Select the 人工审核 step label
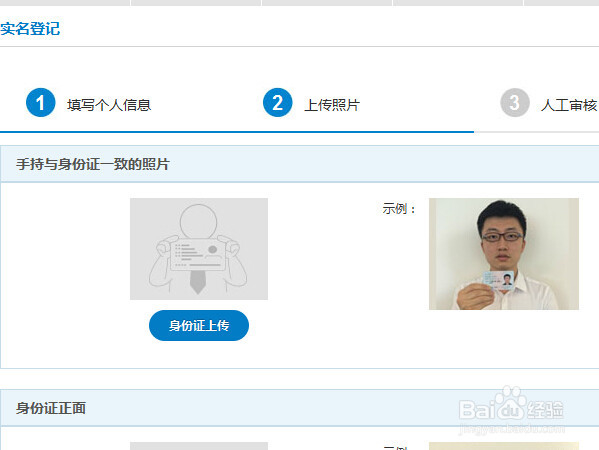 [569, 105]
